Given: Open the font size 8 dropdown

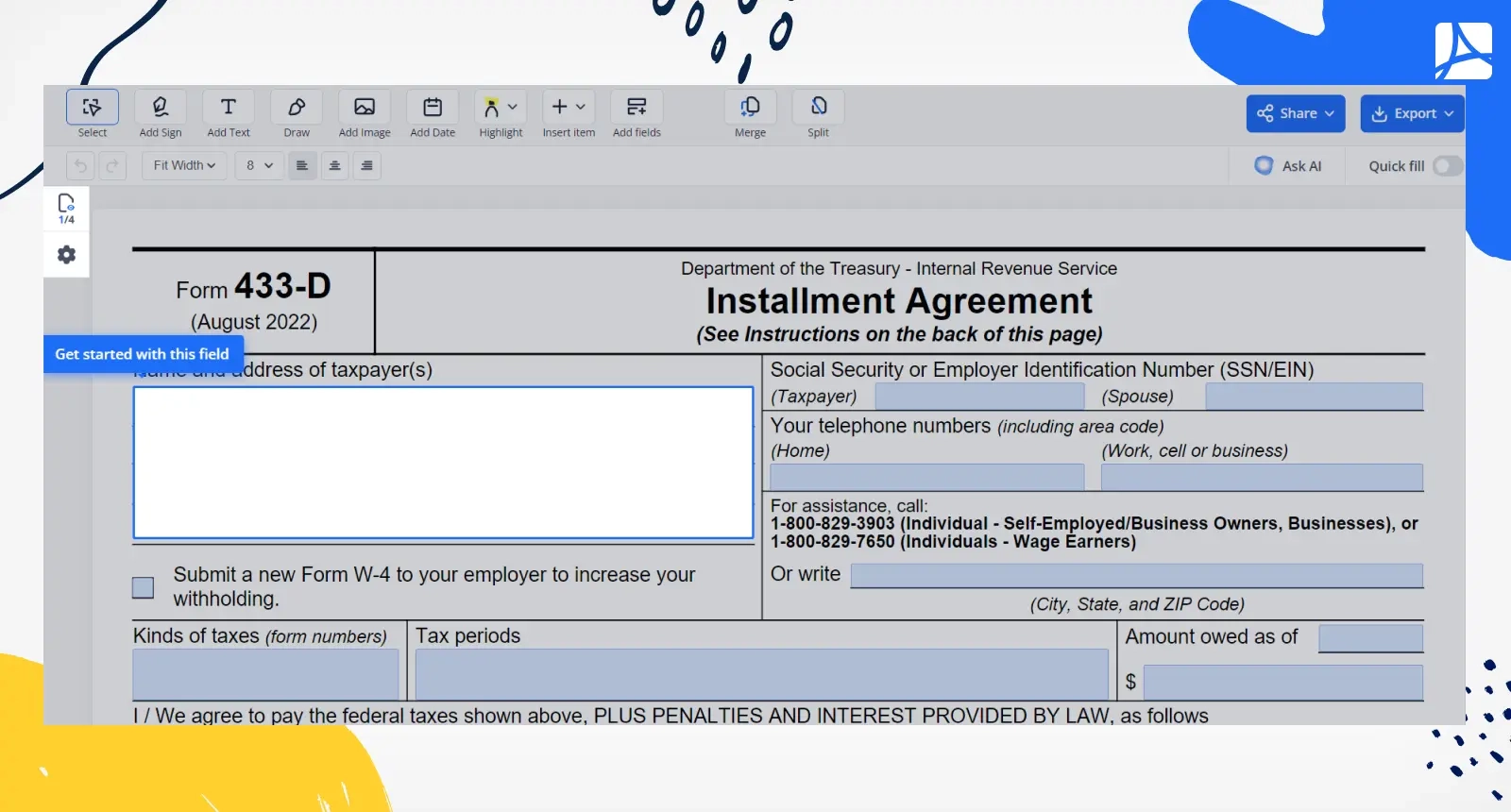Looking at the screenshot, I should [260, 165].
